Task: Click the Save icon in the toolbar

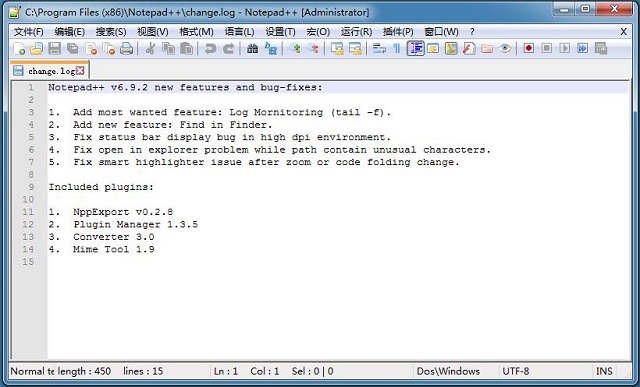Action: pyautogui.click(x=55, y=49)
